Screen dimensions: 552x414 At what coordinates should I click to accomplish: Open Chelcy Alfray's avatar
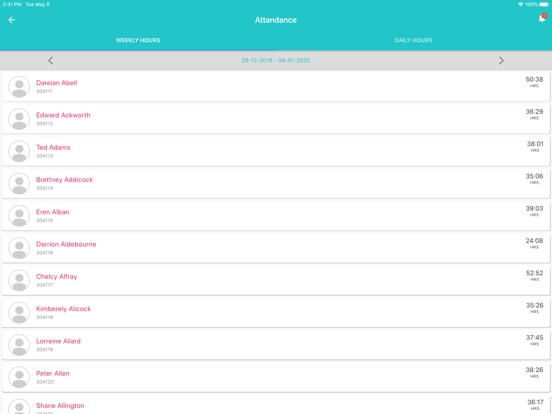click(19, 280)
